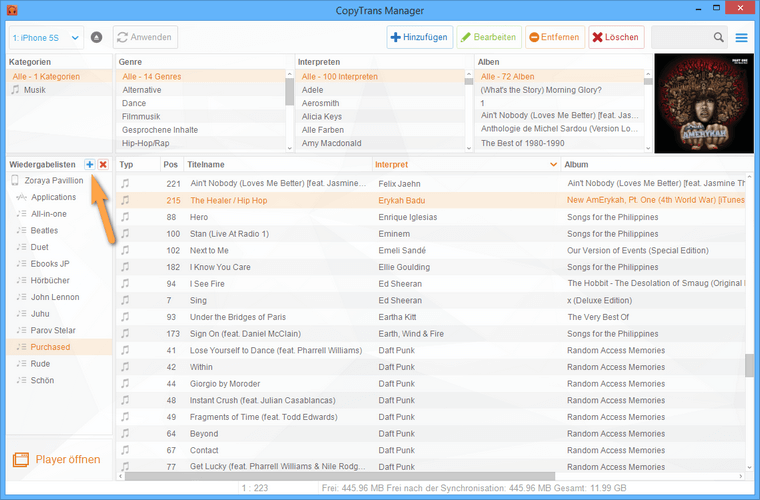Select interpreter Adele
Viewport: 760px width, 500px height.
point(380,90)
